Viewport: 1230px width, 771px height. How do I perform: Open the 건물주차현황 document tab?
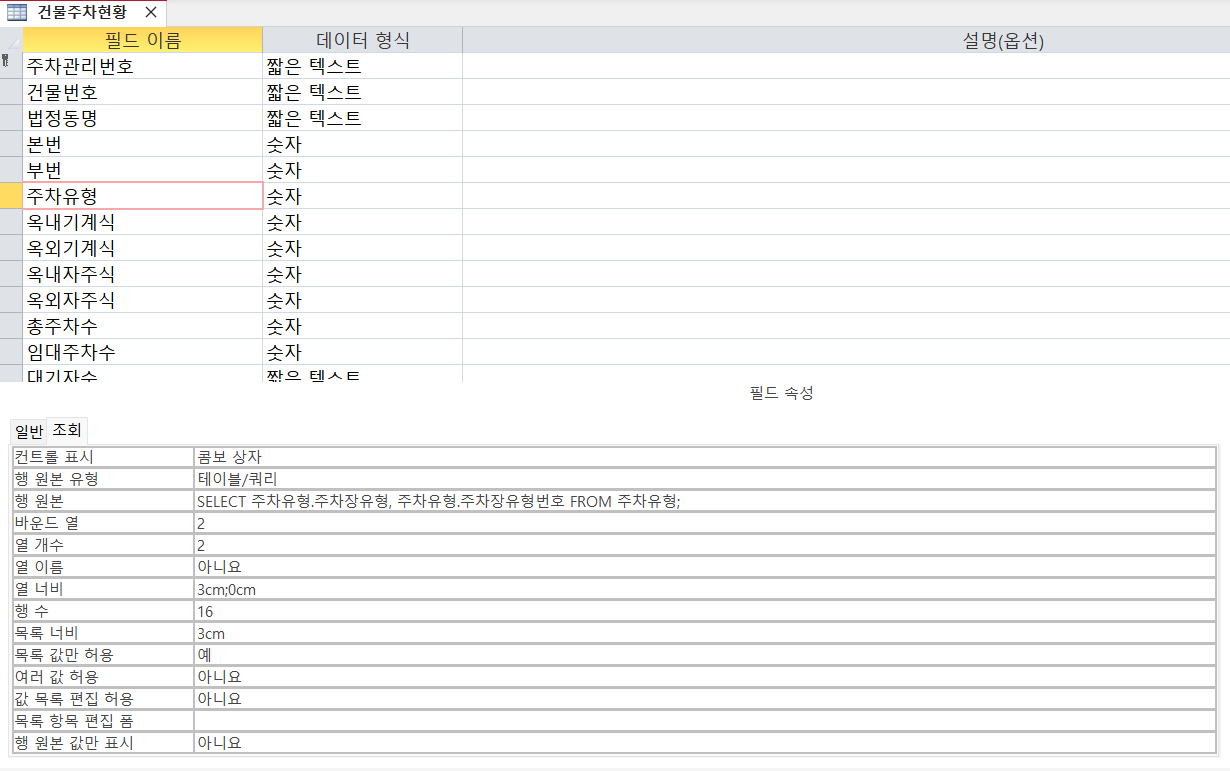pos(82,12)
